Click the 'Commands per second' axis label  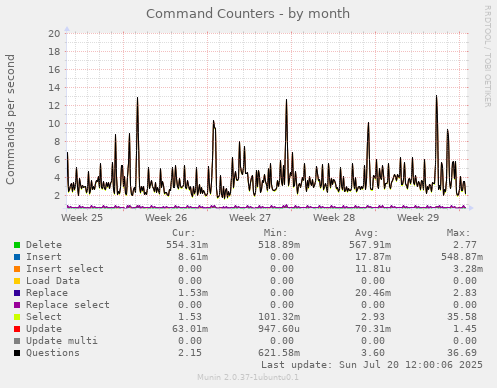(x=10, y=119)
